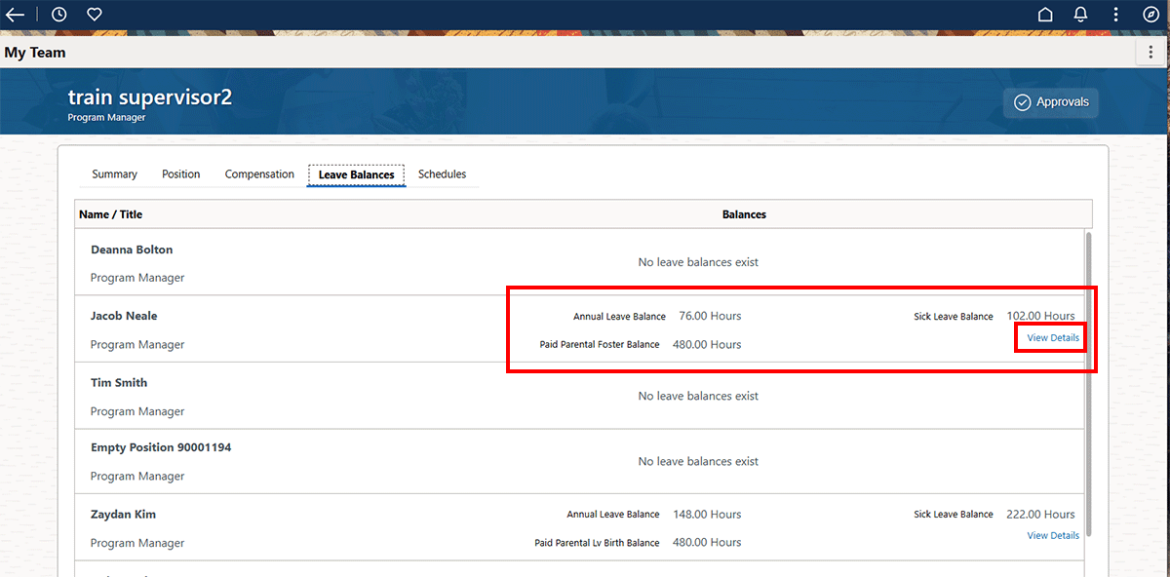
Task: Open favorites with the heart icon
Action: [x=94, y=14]
